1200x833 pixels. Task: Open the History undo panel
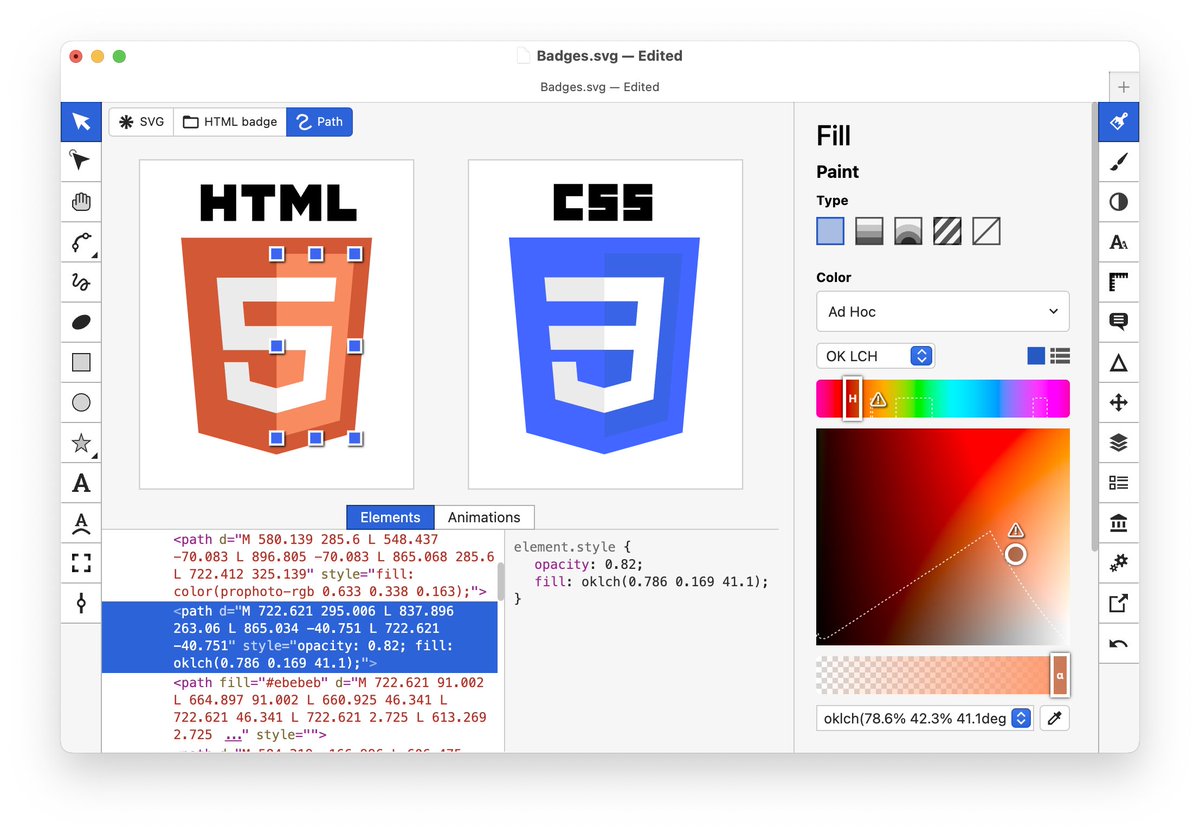coord(1119,643)
